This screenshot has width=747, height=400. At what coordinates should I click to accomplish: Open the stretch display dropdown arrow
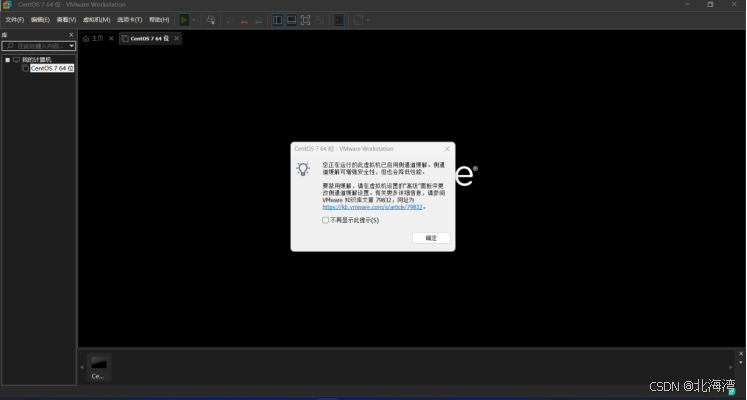(368, 20)
